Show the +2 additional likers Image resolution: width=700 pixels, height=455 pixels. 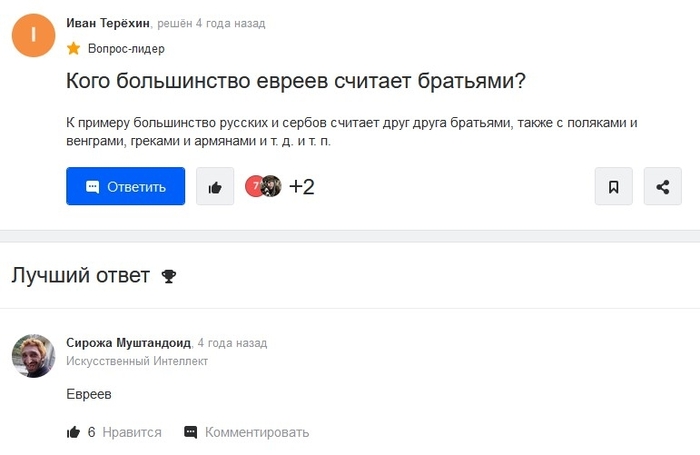[x=302, y=186]
